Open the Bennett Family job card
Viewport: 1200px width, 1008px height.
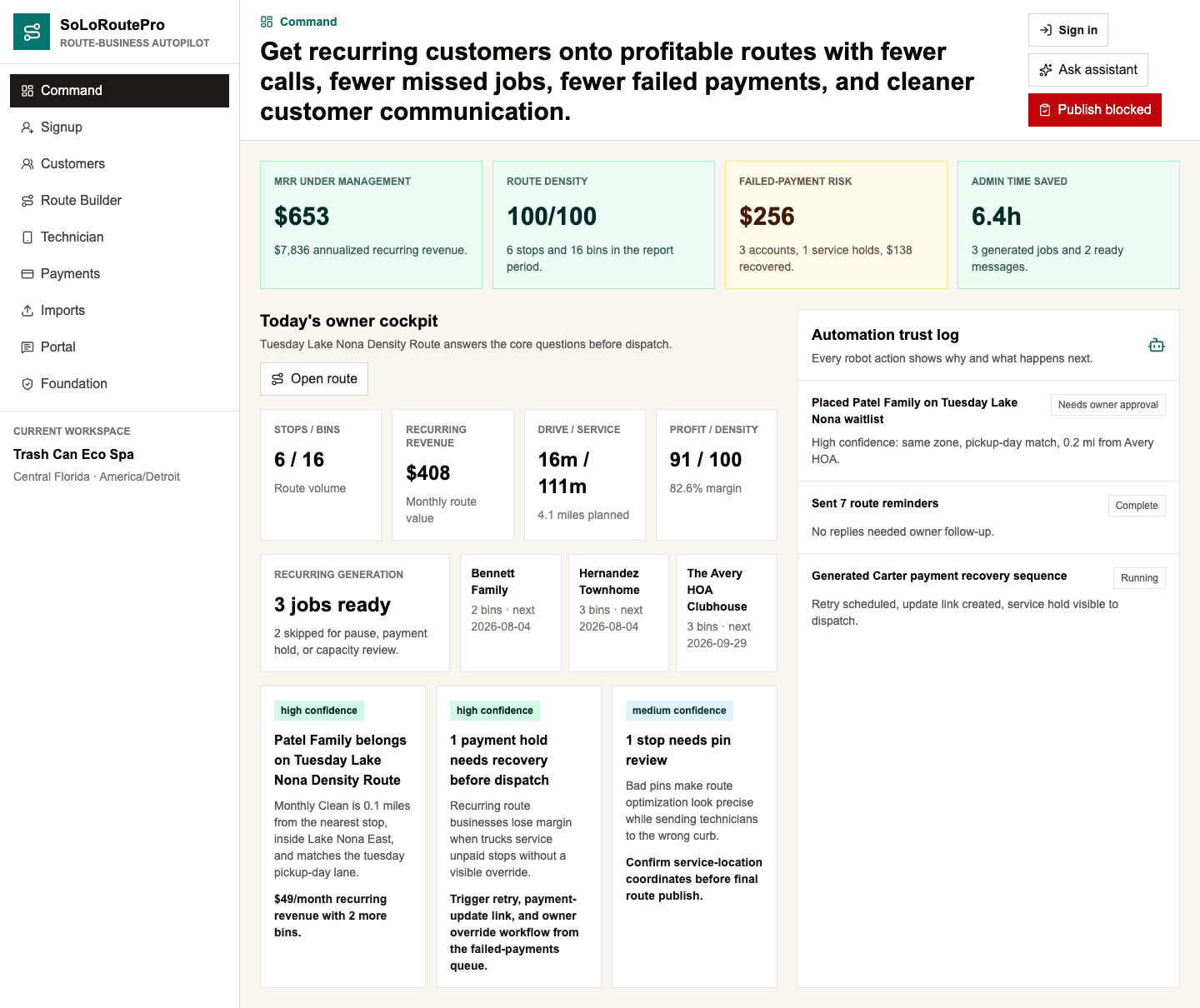pos(511,613)
